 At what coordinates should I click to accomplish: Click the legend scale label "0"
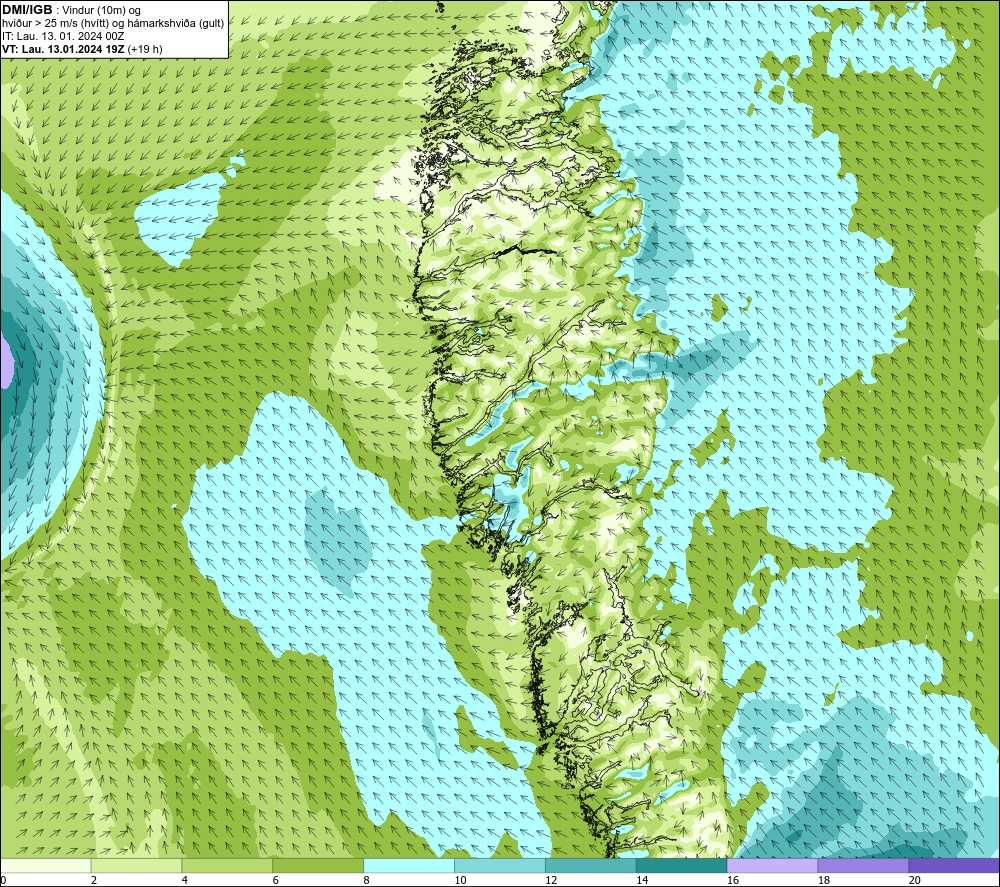click(x=3, y=881)
